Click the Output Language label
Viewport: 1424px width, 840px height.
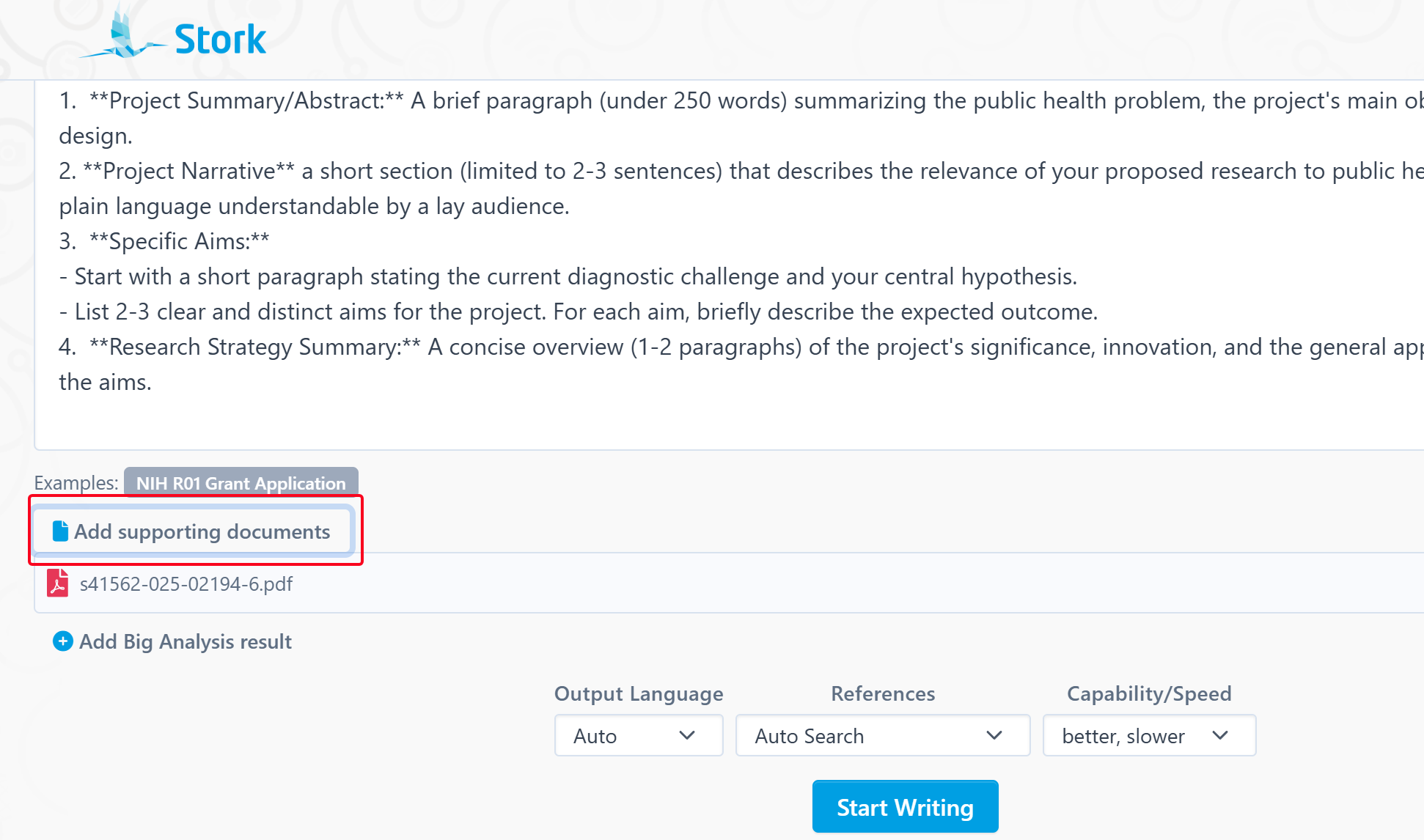[x=639, y=693]
